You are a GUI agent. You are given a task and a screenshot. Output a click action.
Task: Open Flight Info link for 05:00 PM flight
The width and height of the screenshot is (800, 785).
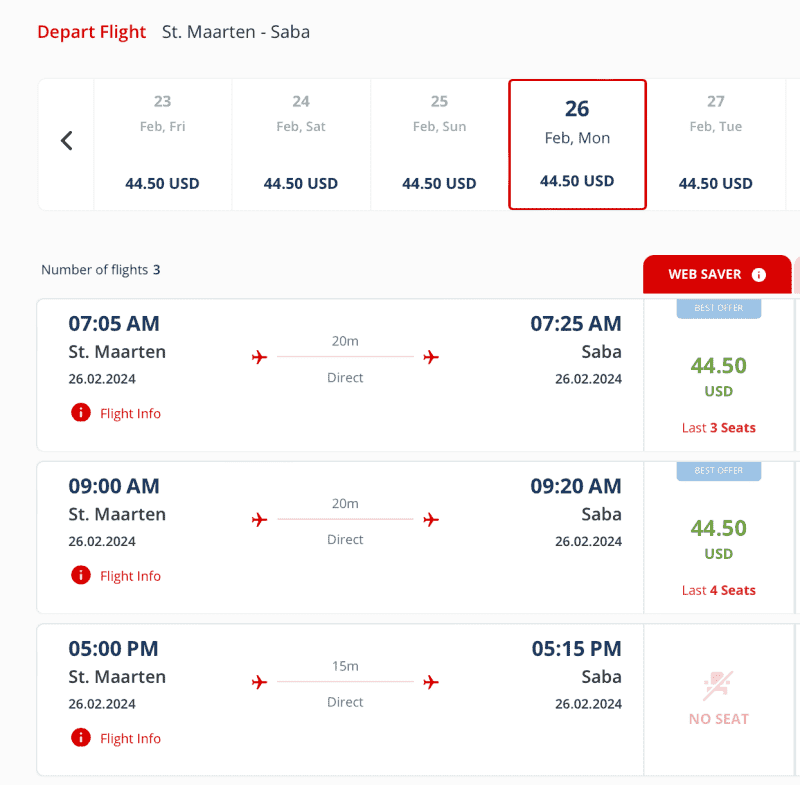(130, 739)
